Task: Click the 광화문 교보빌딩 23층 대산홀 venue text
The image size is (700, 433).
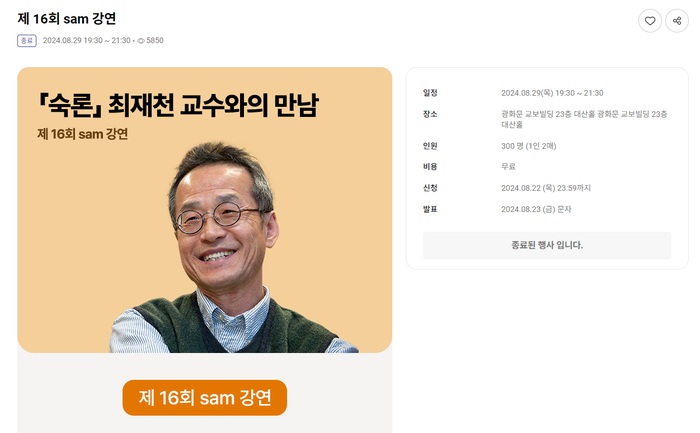Action: 584,119
